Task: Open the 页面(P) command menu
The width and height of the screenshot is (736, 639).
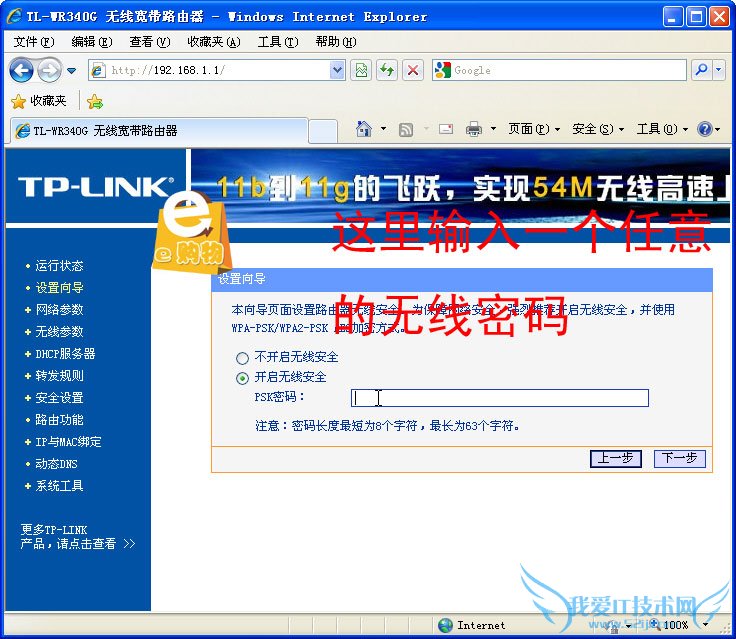Action: point(534,129)
